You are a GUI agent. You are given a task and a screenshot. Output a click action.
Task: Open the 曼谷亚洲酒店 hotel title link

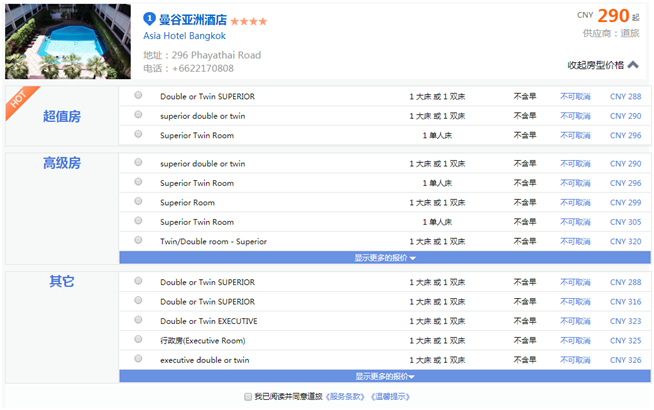pos(193,20)
